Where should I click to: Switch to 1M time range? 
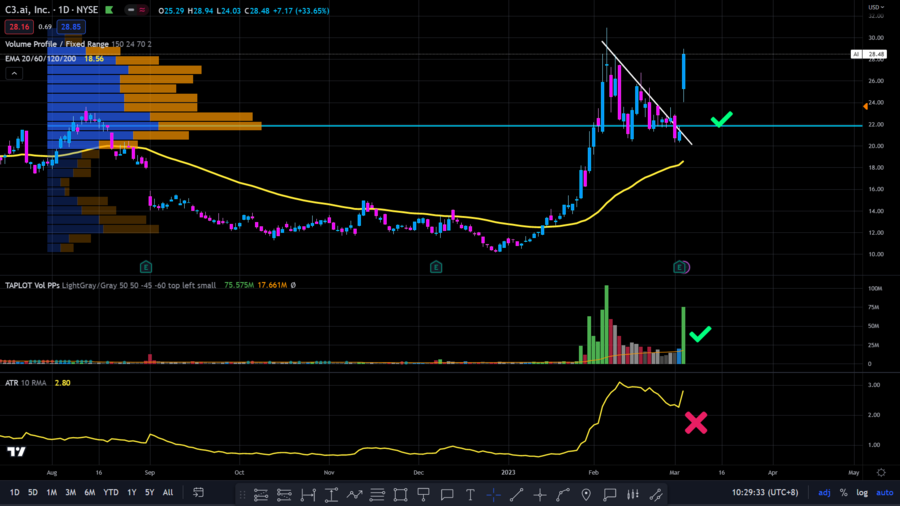click(x=52, y=492)
